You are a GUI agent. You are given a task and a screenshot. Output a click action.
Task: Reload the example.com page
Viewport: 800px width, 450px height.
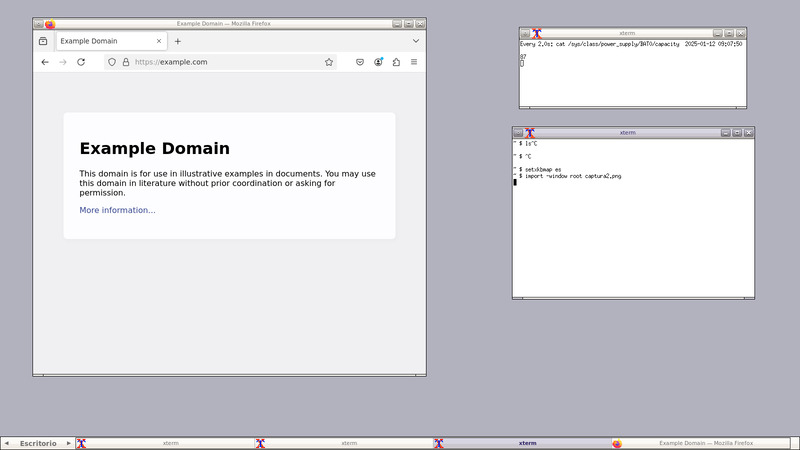(x=81, y=62)
